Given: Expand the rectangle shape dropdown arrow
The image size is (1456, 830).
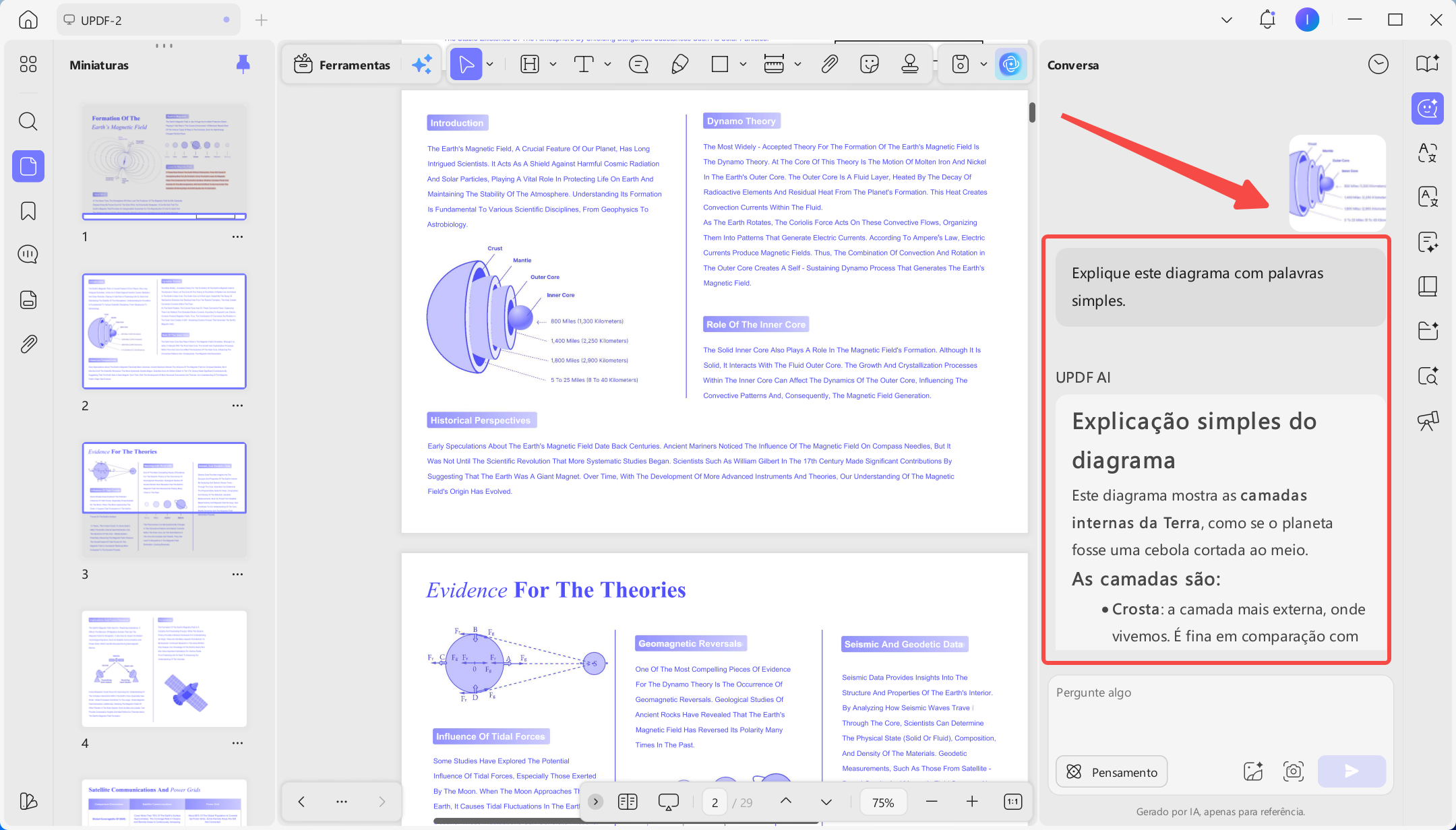Looking at the screenshot, I should [x=743, y=65].
